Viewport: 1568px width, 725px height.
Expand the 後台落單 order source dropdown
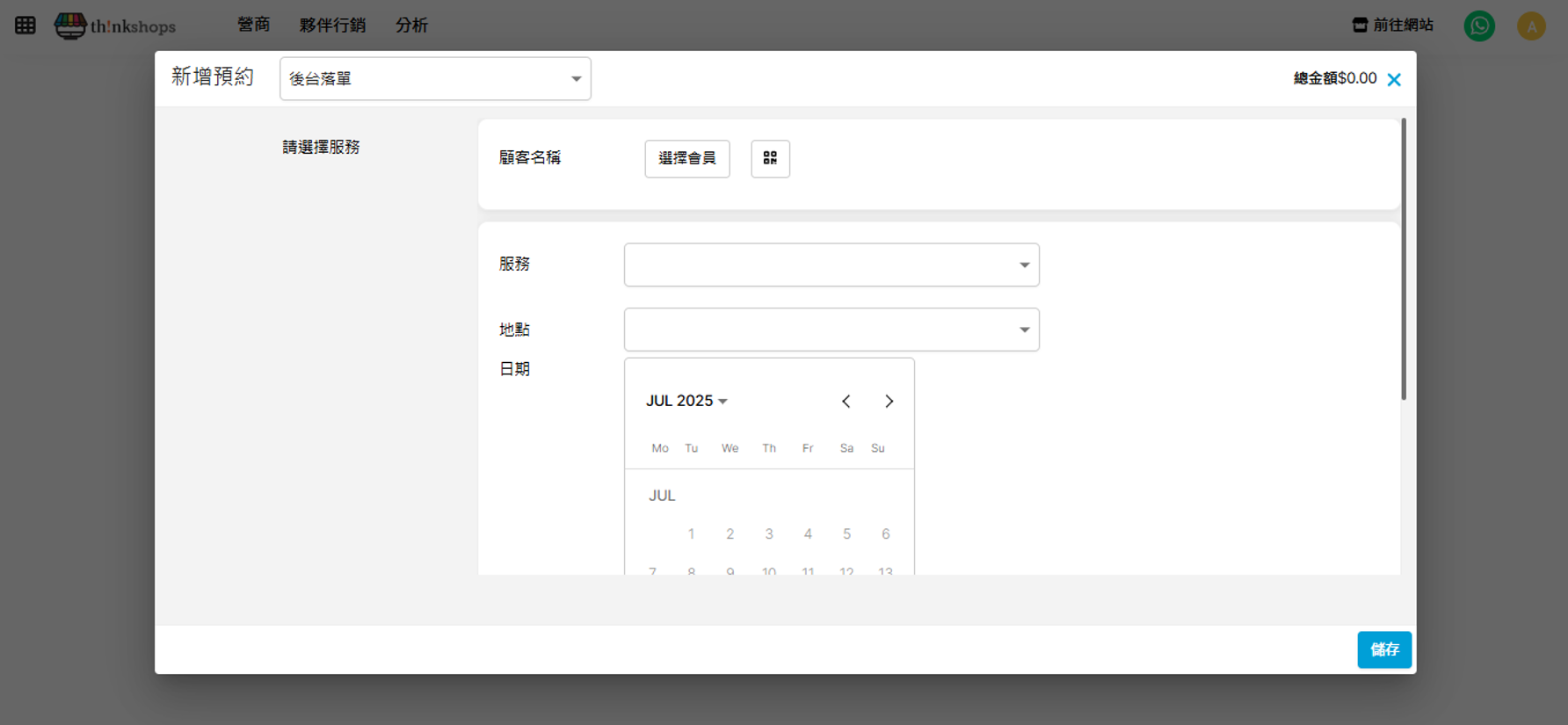click(435, 79)
